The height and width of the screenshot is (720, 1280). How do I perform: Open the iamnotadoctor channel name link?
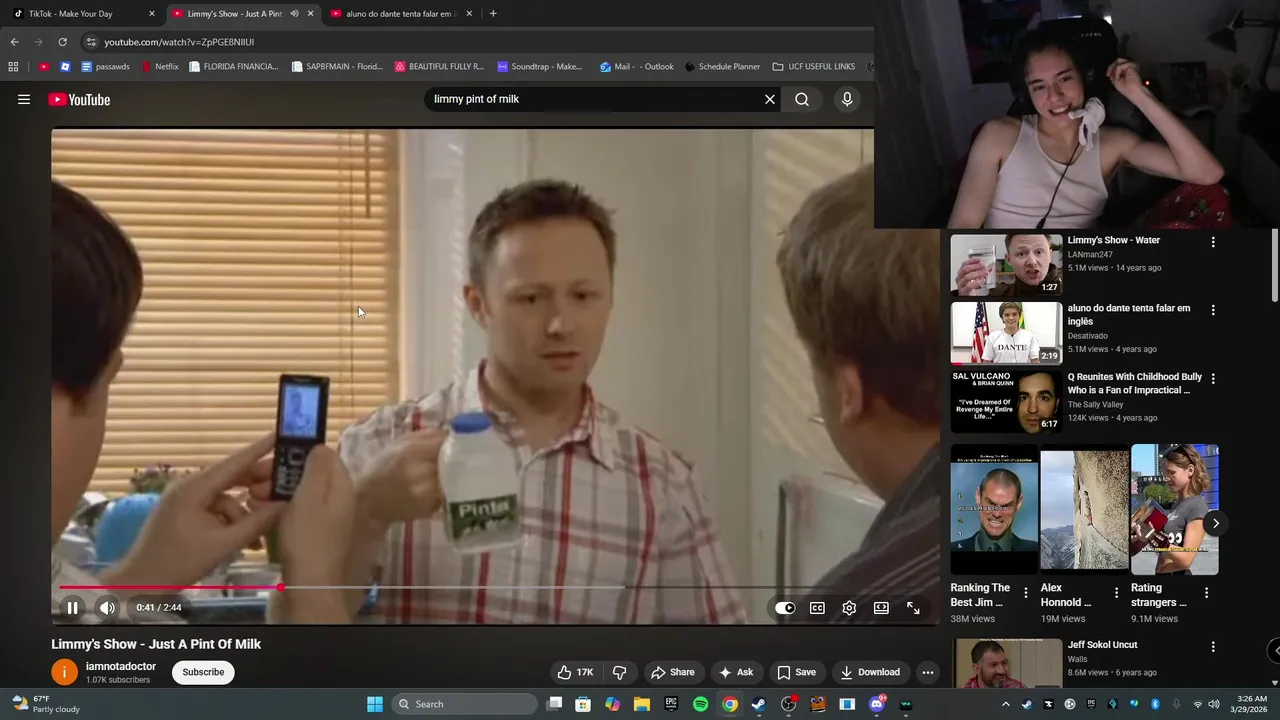(121, 666)
